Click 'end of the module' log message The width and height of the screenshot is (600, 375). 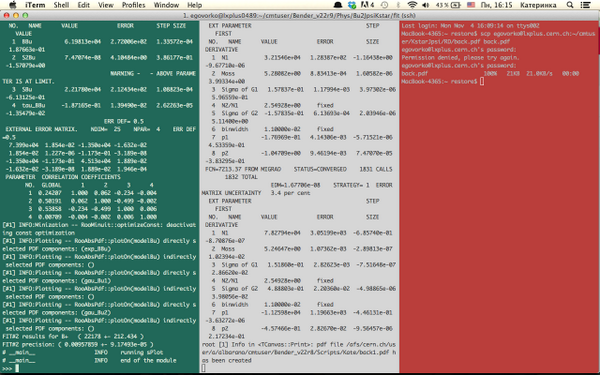(148, 360)
